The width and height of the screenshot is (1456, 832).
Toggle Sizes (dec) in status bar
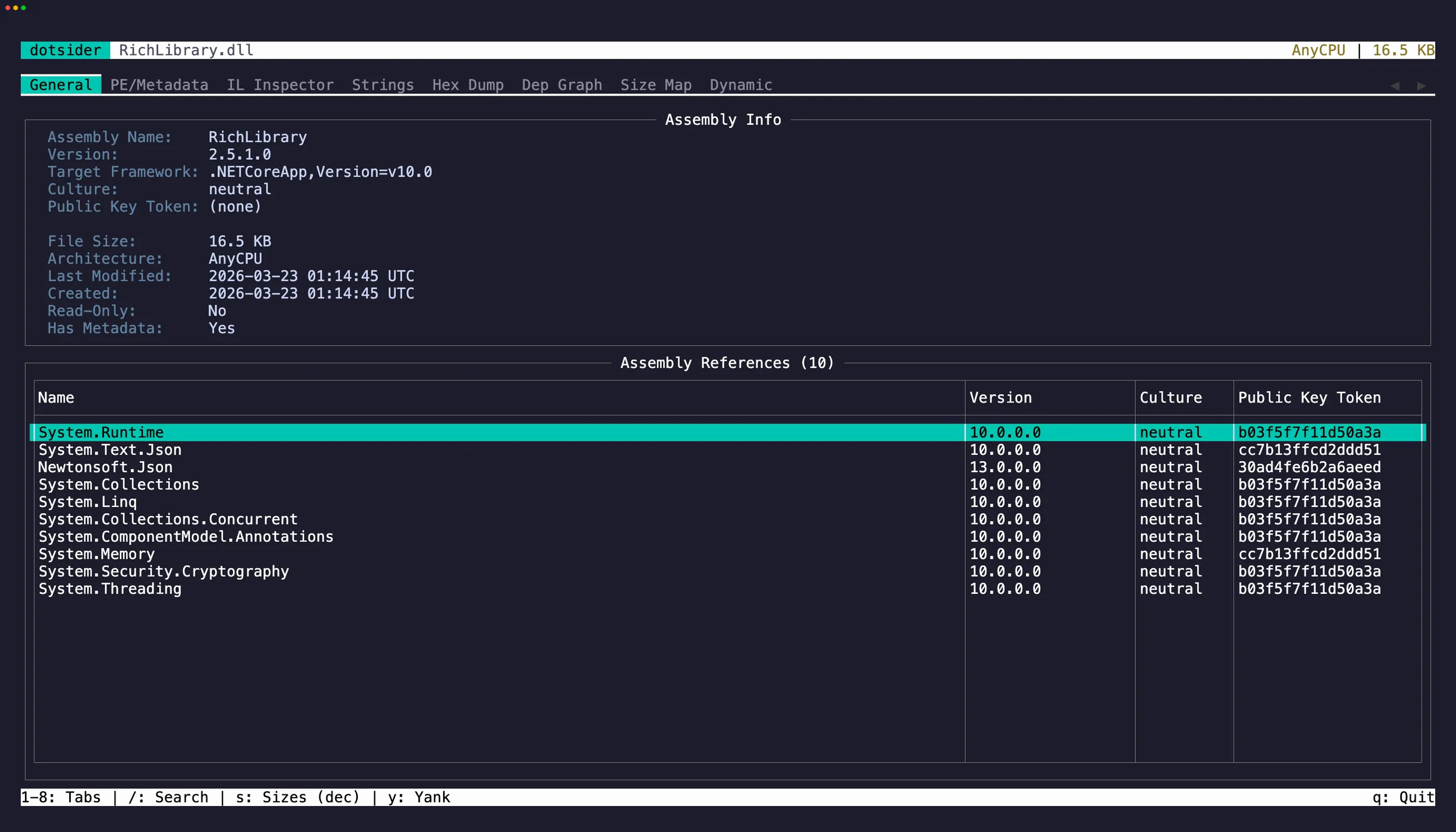(297, 797)
